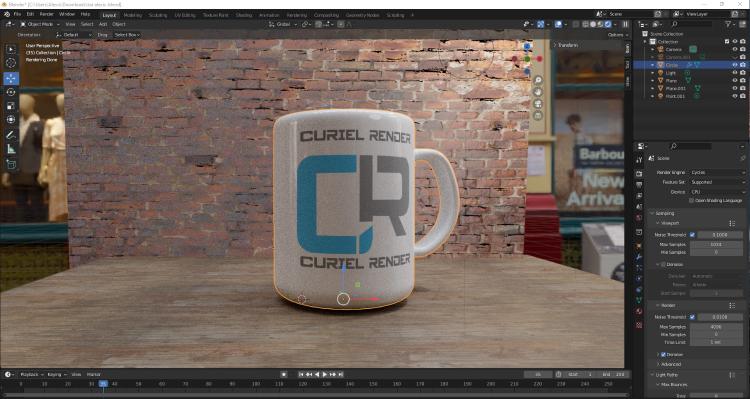Image resolution: width=750 pixels, height=399 pixels.
Task: Collapse the Sampling panel
Action: 665,213
